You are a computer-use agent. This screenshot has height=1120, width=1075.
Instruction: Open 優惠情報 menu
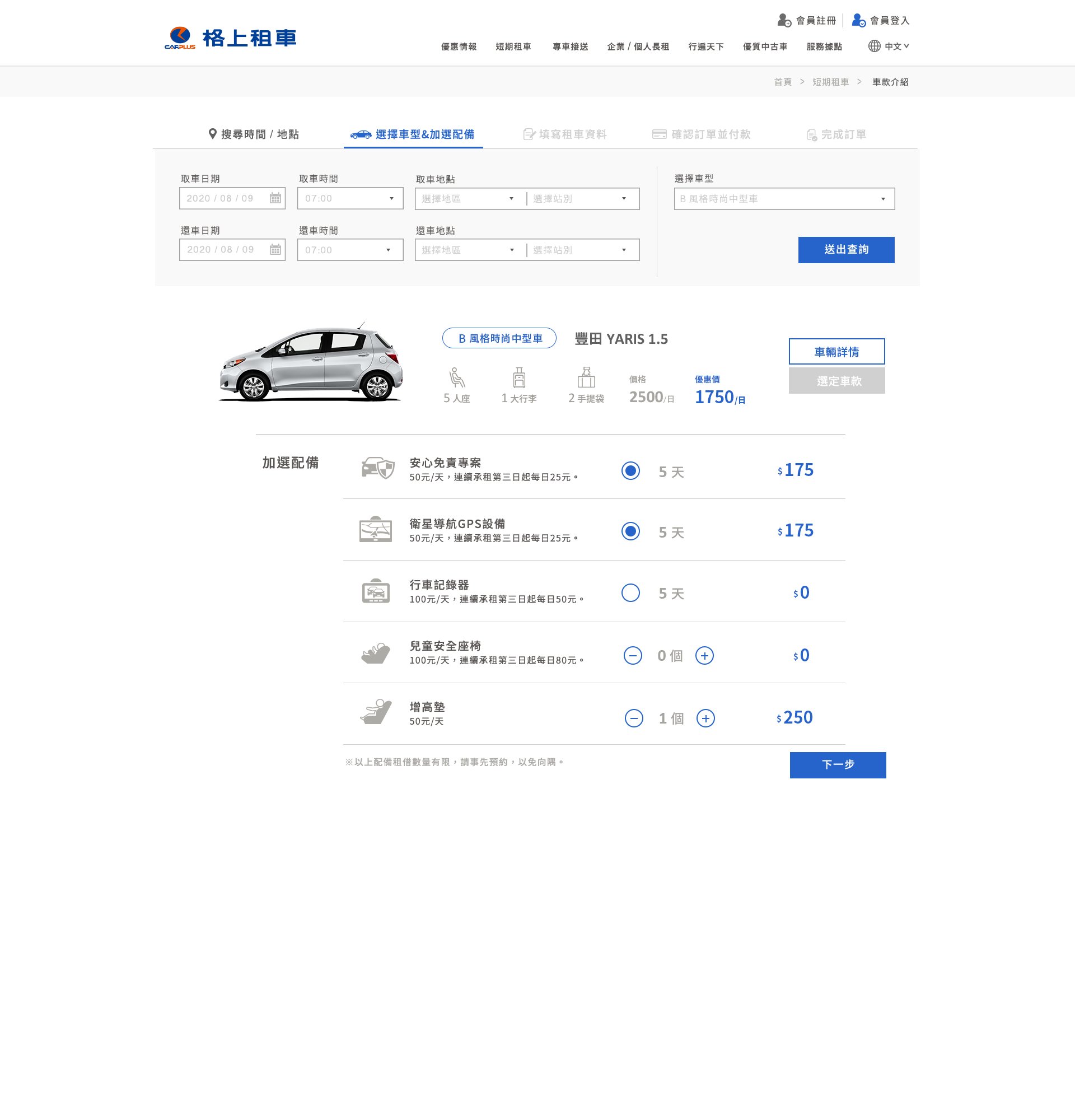(459, 47)
